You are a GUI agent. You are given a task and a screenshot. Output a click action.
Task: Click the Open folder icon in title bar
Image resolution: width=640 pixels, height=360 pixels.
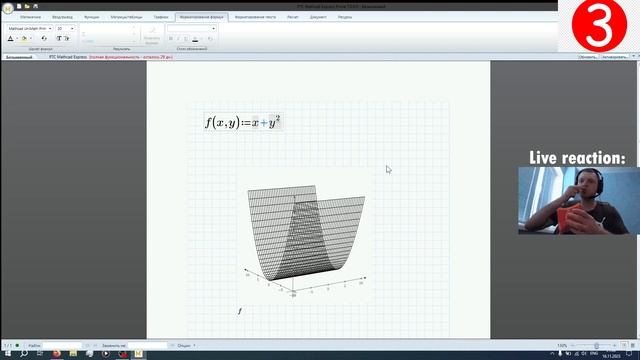27,6
